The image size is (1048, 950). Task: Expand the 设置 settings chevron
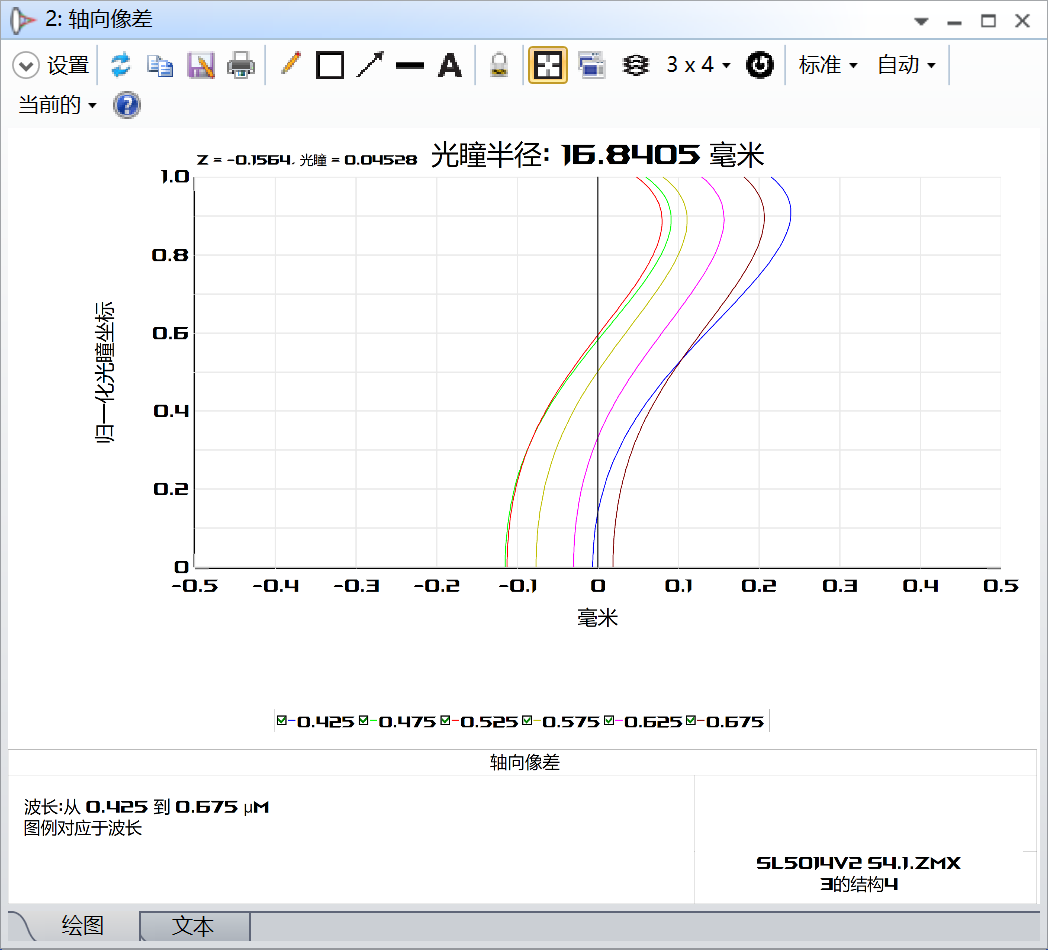click(x=25, y=66)
